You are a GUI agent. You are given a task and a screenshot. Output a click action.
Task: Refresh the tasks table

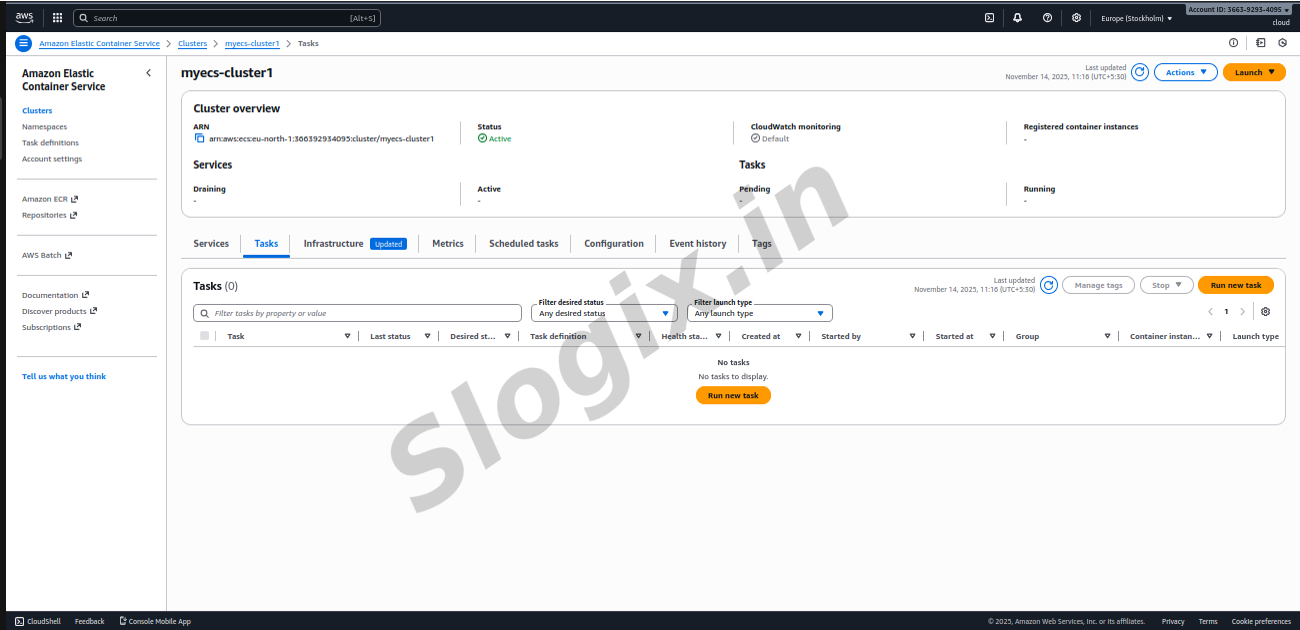click(x=1049, y=285)
